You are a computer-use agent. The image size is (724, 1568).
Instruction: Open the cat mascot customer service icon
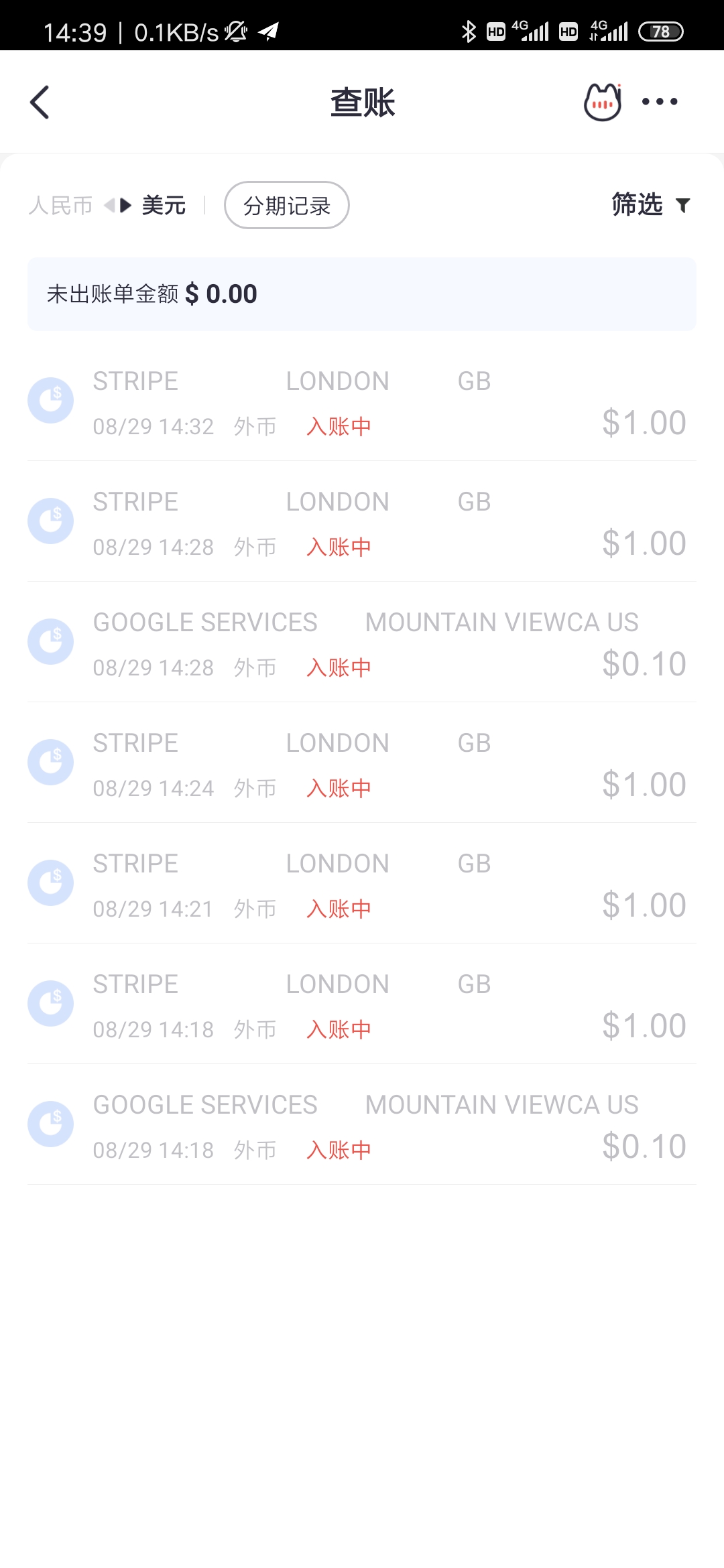tap(602, 103)
